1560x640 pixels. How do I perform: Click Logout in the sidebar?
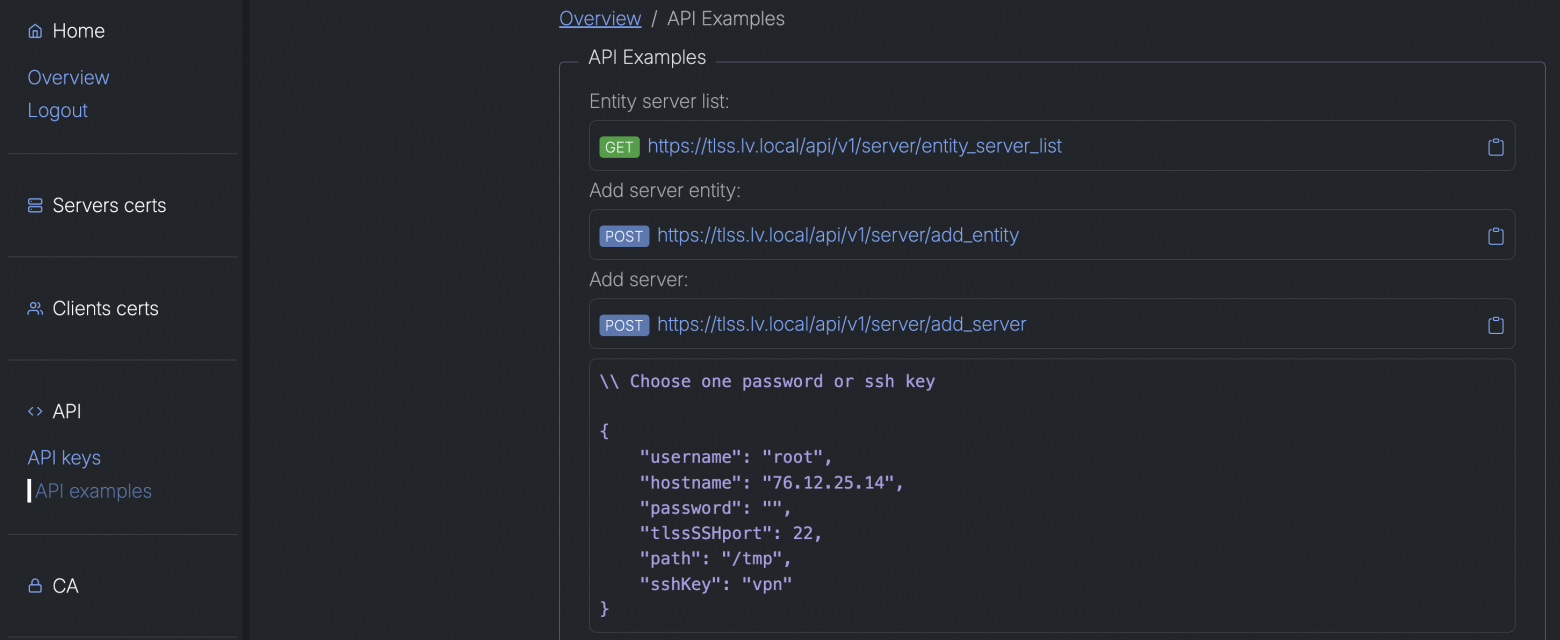pos(57,110)
